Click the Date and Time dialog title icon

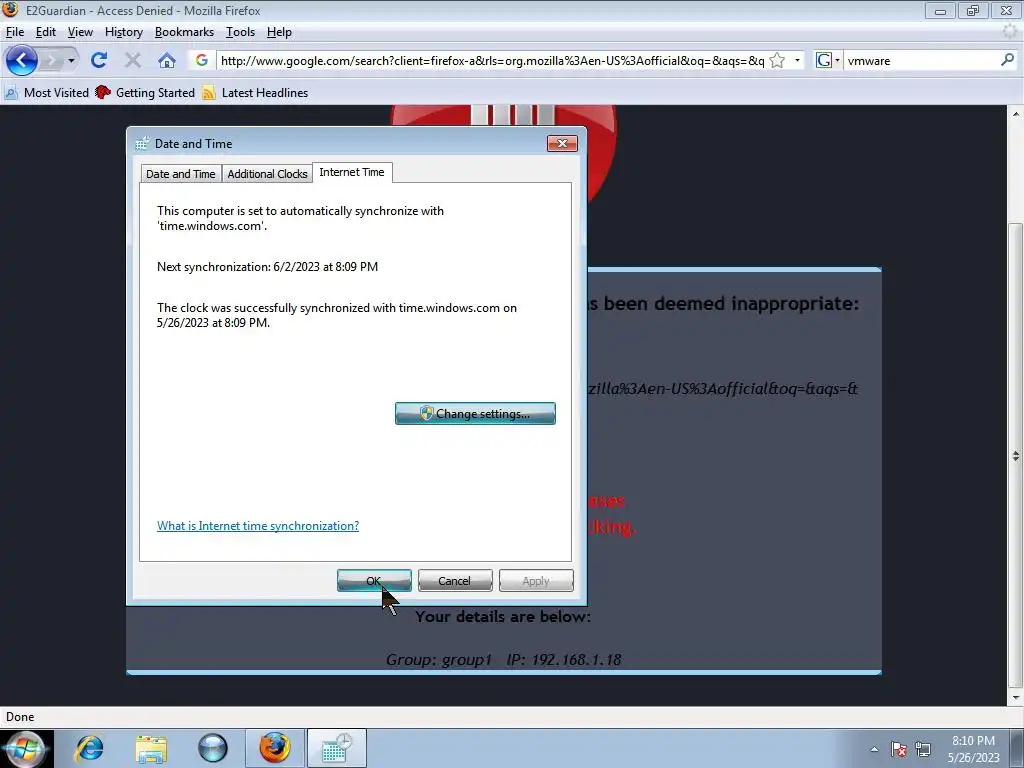point(142,144)
